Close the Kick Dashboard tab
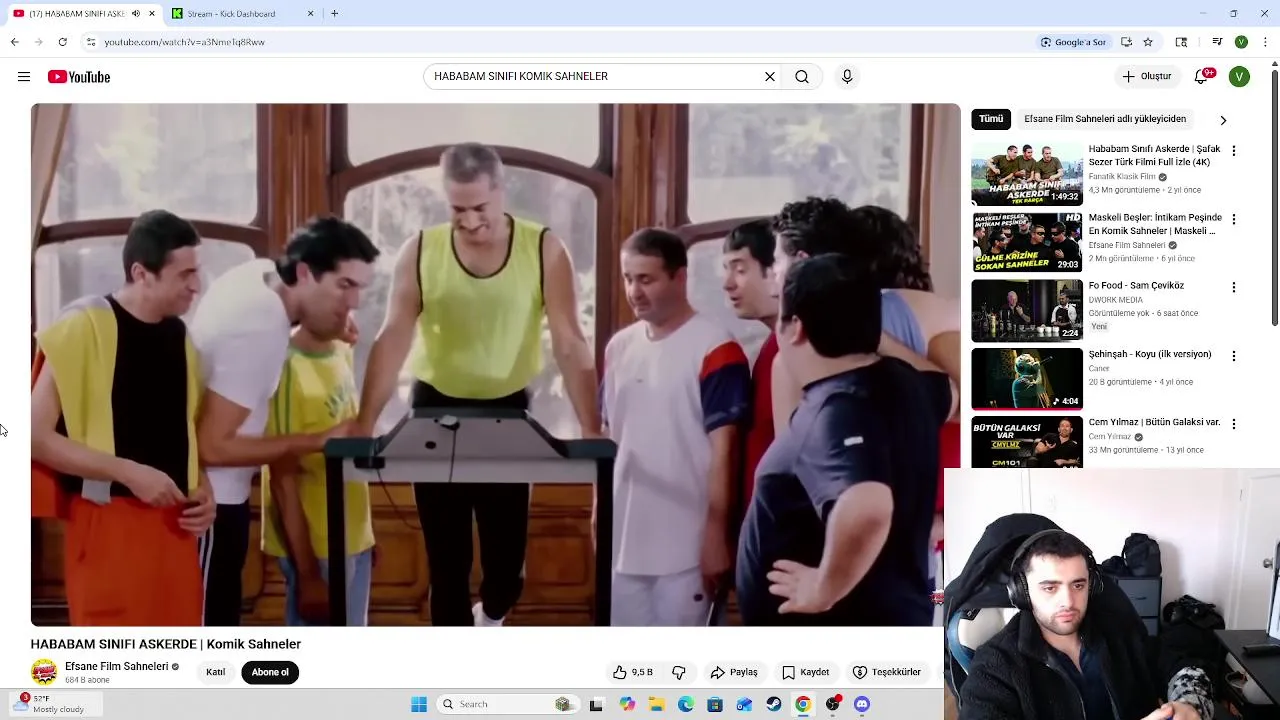This screenshot has width=1280, height=720. coord(310,14)
